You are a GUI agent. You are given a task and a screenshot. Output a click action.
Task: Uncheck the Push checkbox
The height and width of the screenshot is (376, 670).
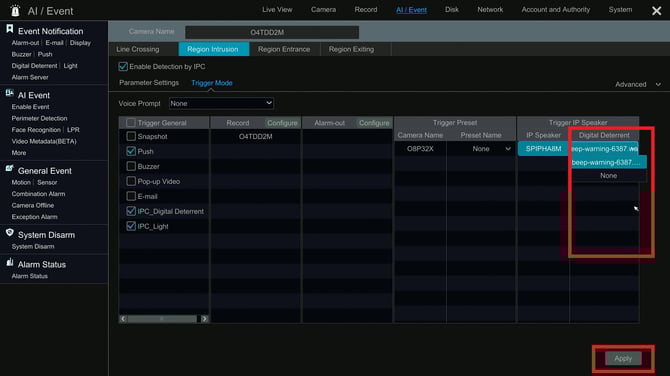click(x=131, y=151)
